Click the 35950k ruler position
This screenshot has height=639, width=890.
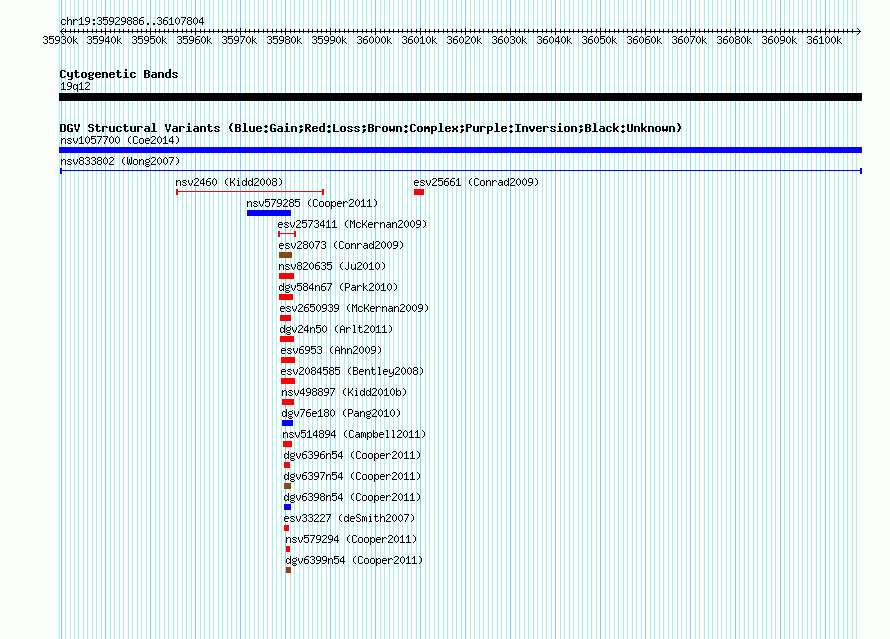[x=149, y=40]
